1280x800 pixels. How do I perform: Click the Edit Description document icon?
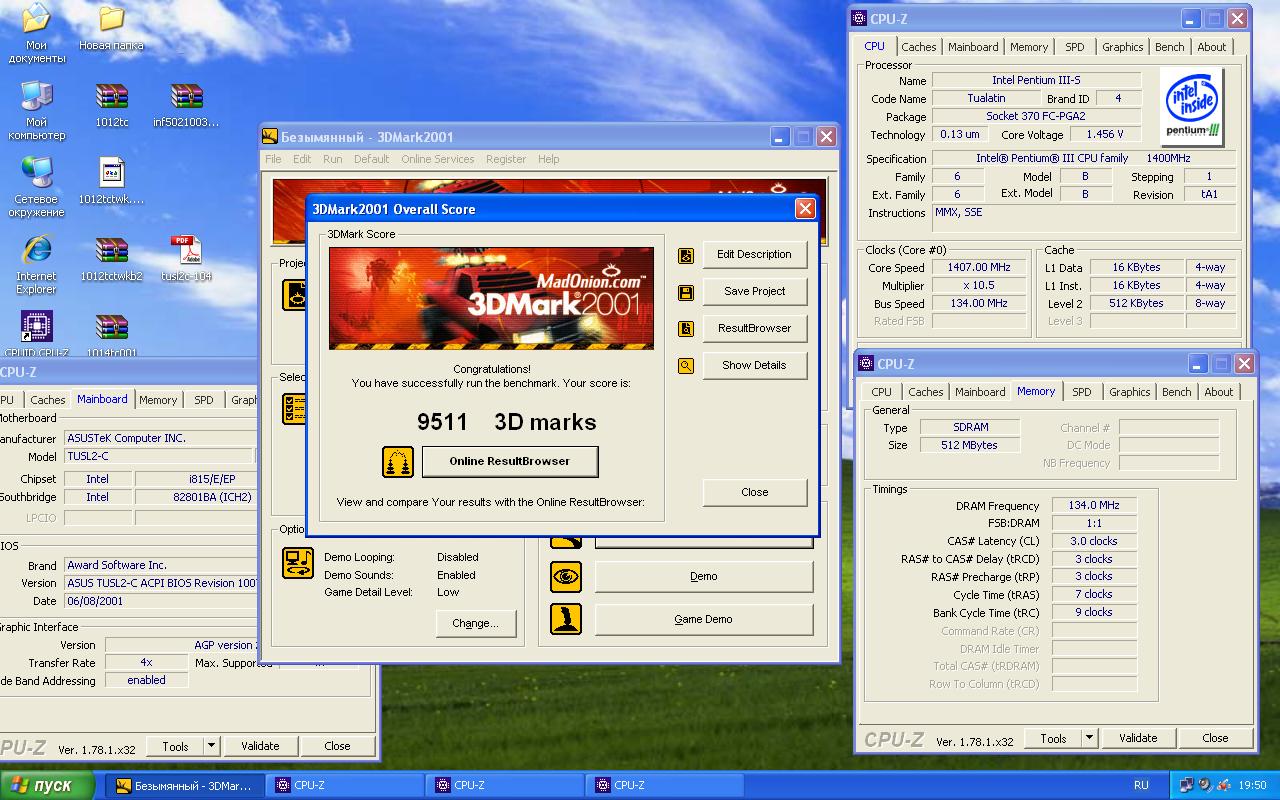[686, 255]
